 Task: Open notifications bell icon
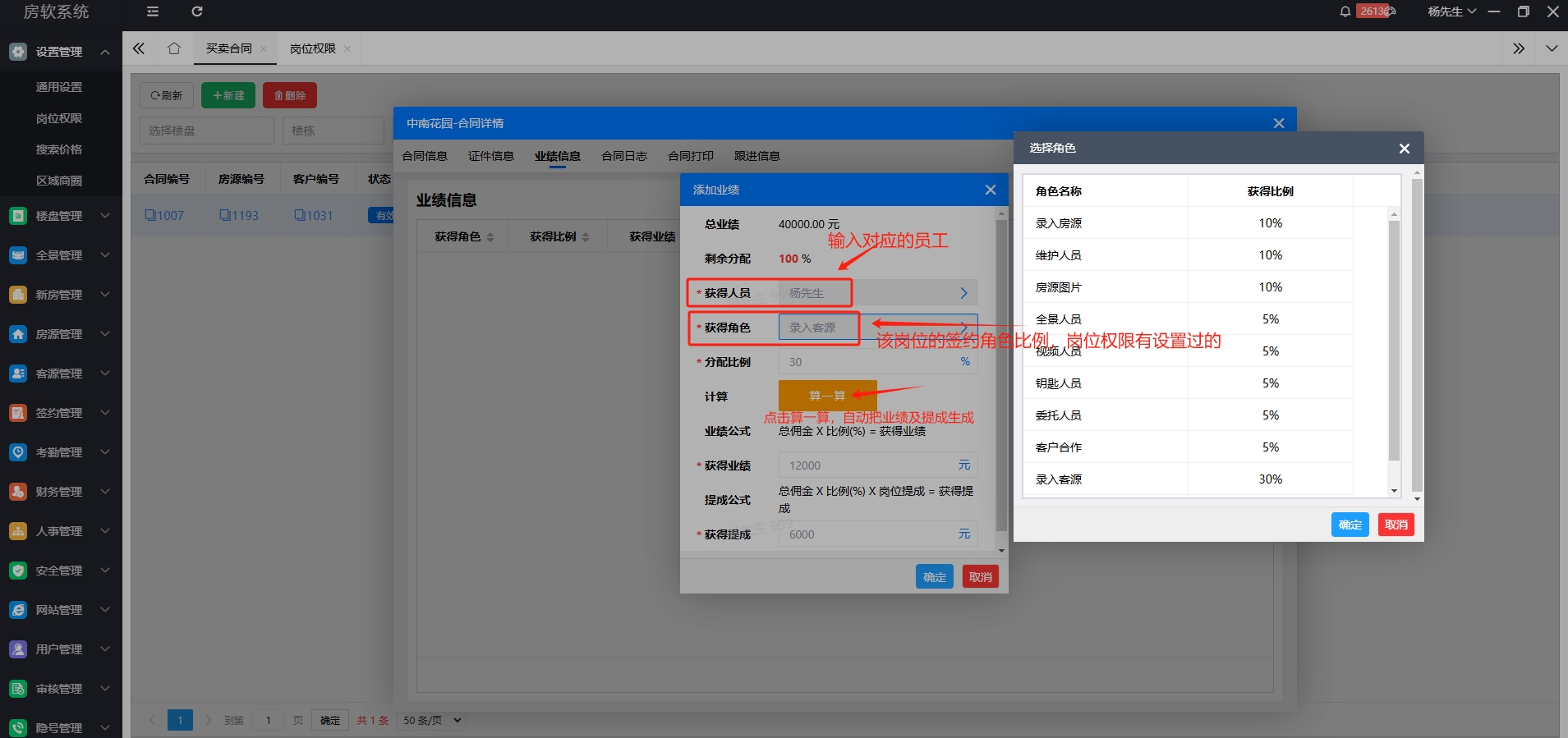tap(1345, 11)
